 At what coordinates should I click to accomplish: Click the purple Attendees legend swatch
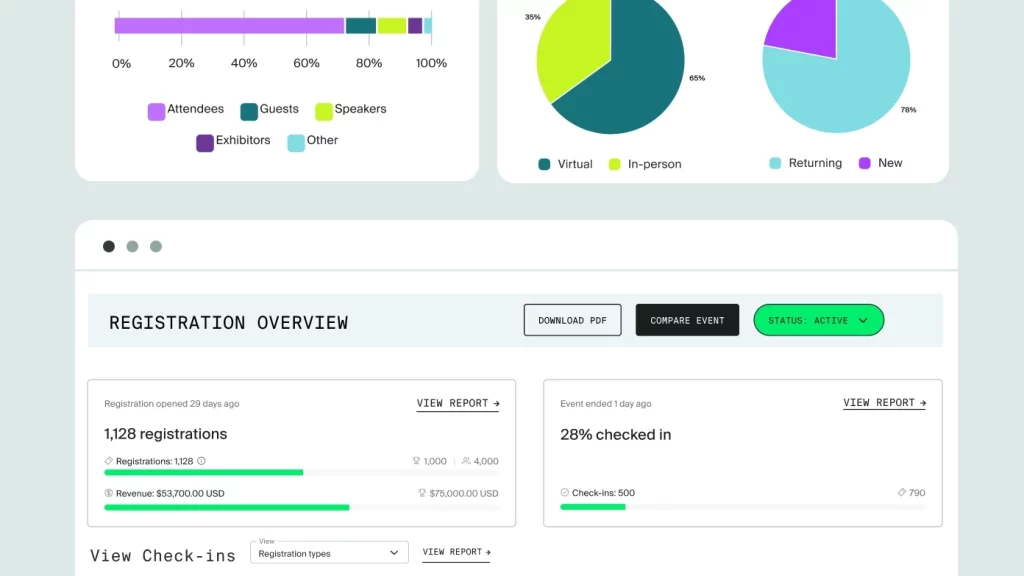(156, 112)
